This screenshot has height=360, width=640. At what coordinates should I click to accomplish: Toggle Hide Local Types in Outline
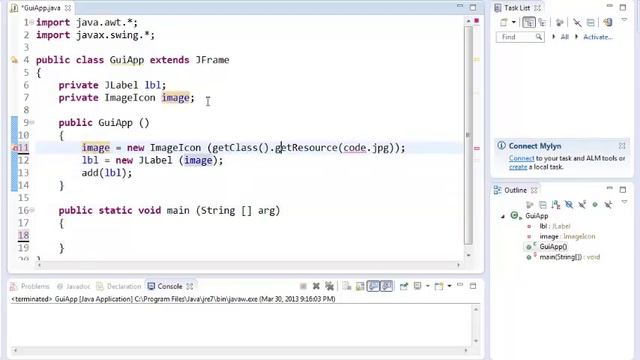608,204
